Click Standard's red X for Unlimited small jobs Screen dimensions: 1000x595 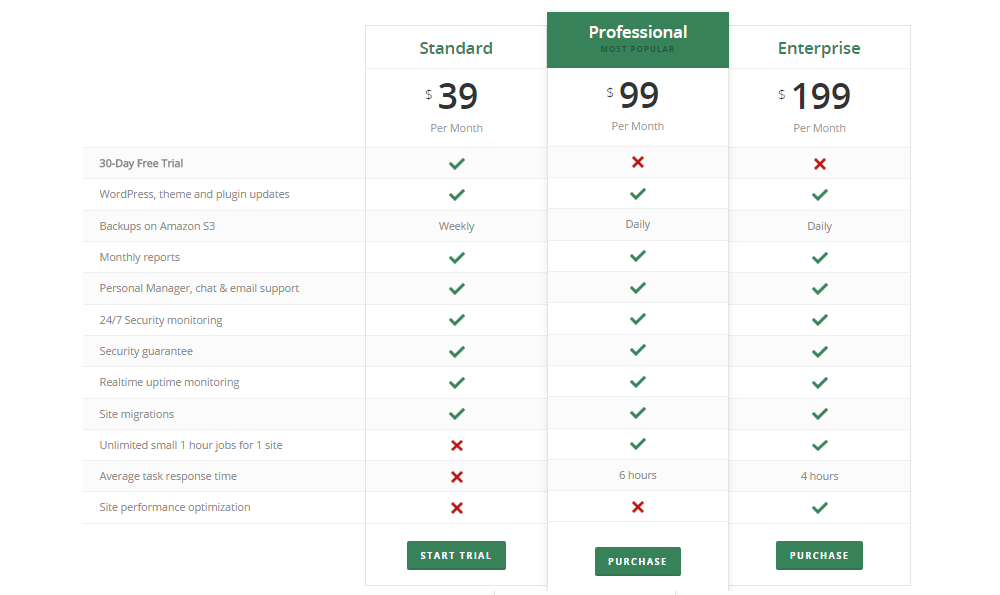tap(457, 445)
